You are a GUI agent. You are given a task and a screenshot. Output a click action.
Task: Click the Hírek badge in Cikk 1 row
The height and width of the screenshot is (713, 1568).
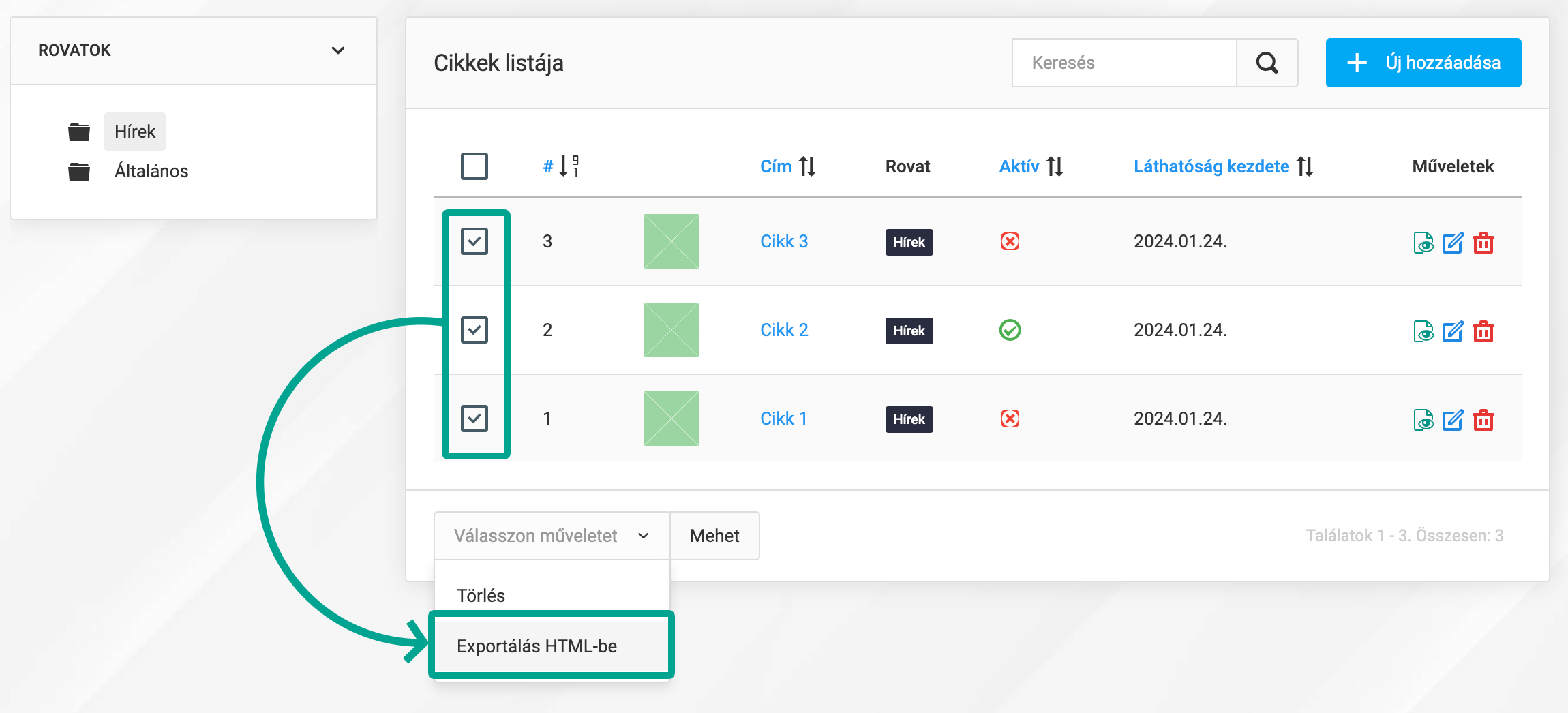pos(909,419)
